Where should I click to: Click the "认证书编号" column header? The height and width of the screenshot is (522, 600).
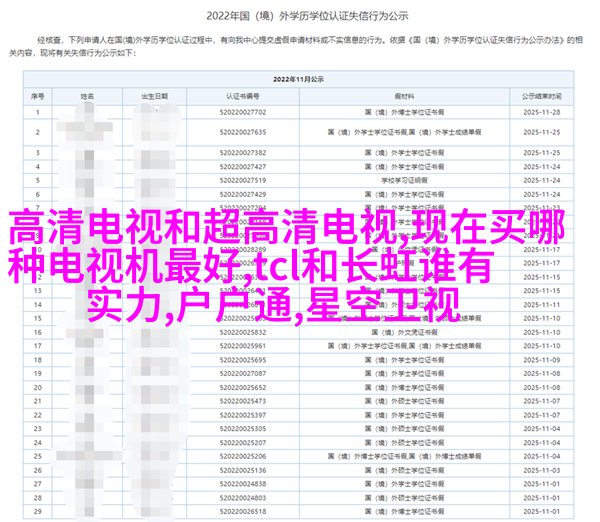243,96
